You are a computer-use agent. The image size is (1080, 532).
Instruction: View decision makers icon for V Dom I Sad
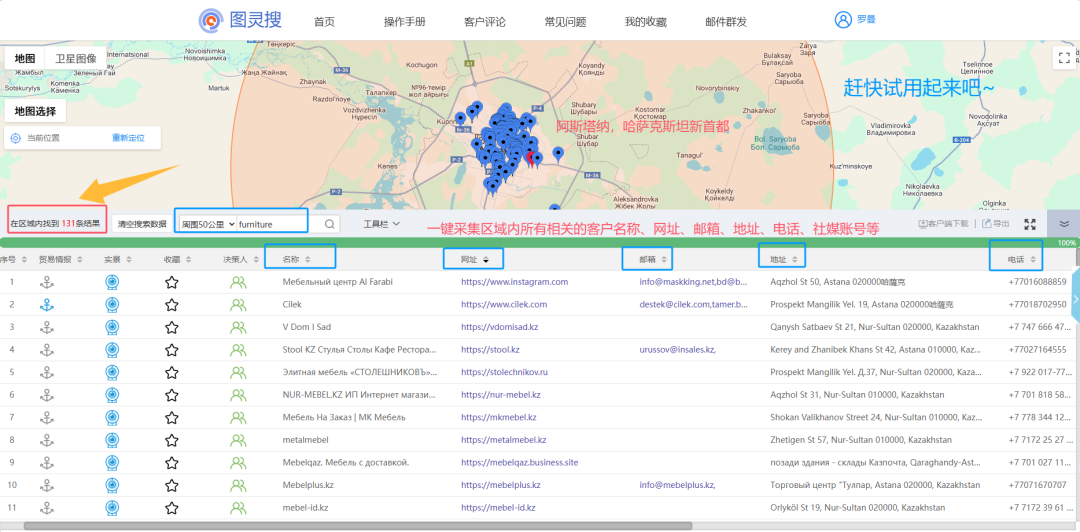(x=238, y=327)
